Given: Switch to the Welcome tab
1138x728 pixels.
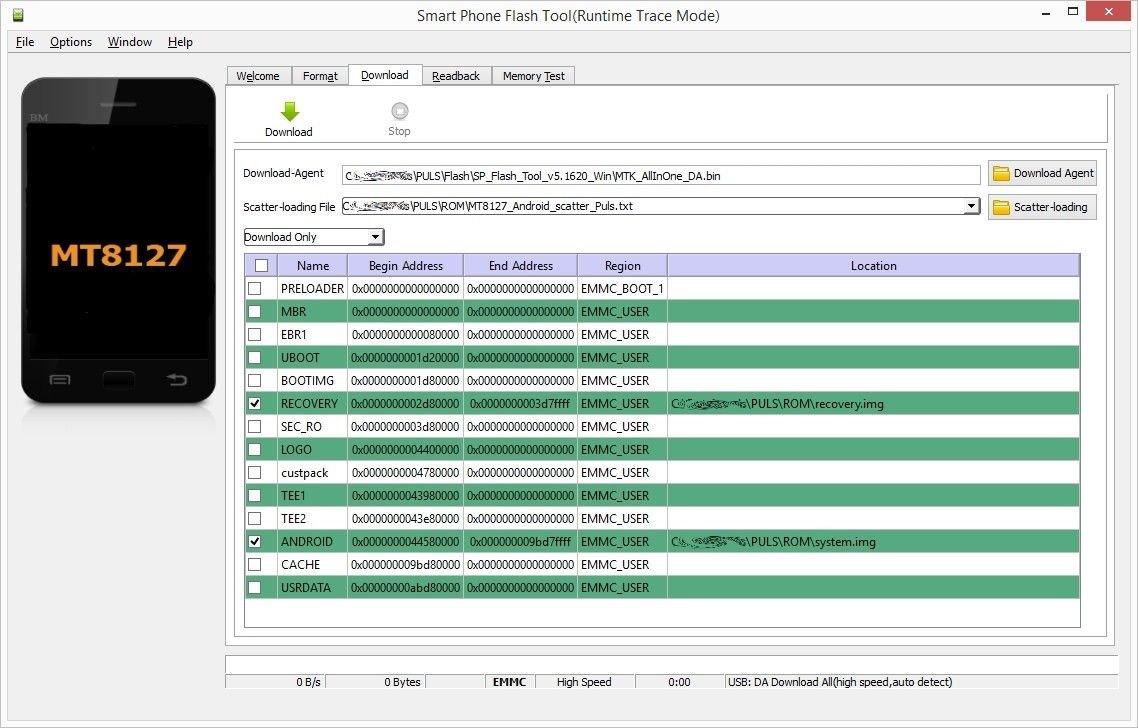Looking at the screenshot, I should [x=258, y=75].
